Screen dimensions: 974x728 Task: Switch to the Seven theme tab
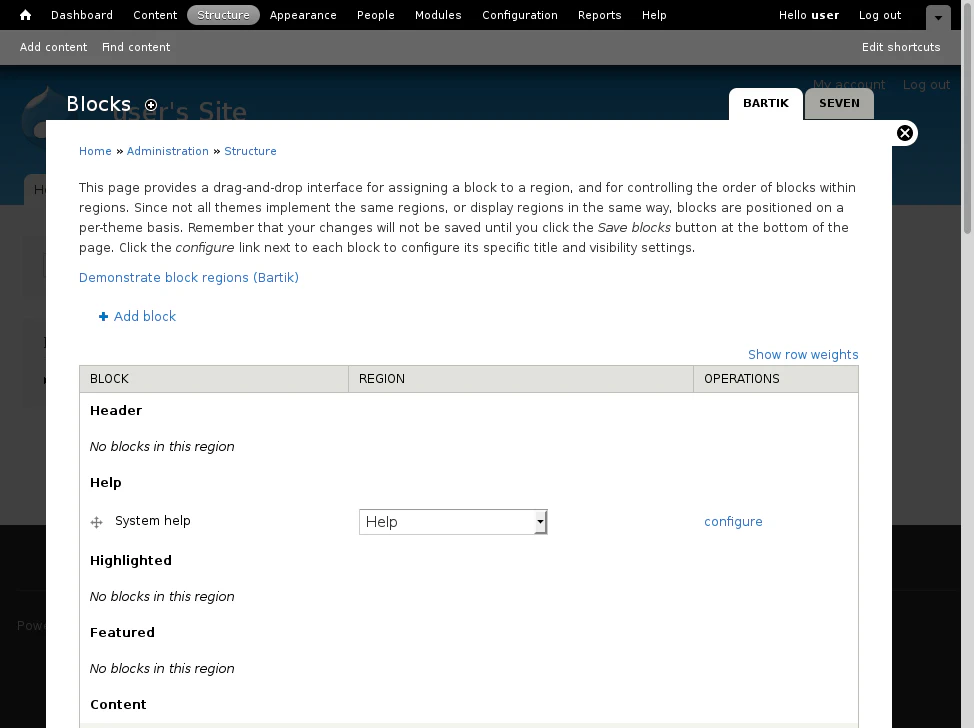(x=838, y=104)
